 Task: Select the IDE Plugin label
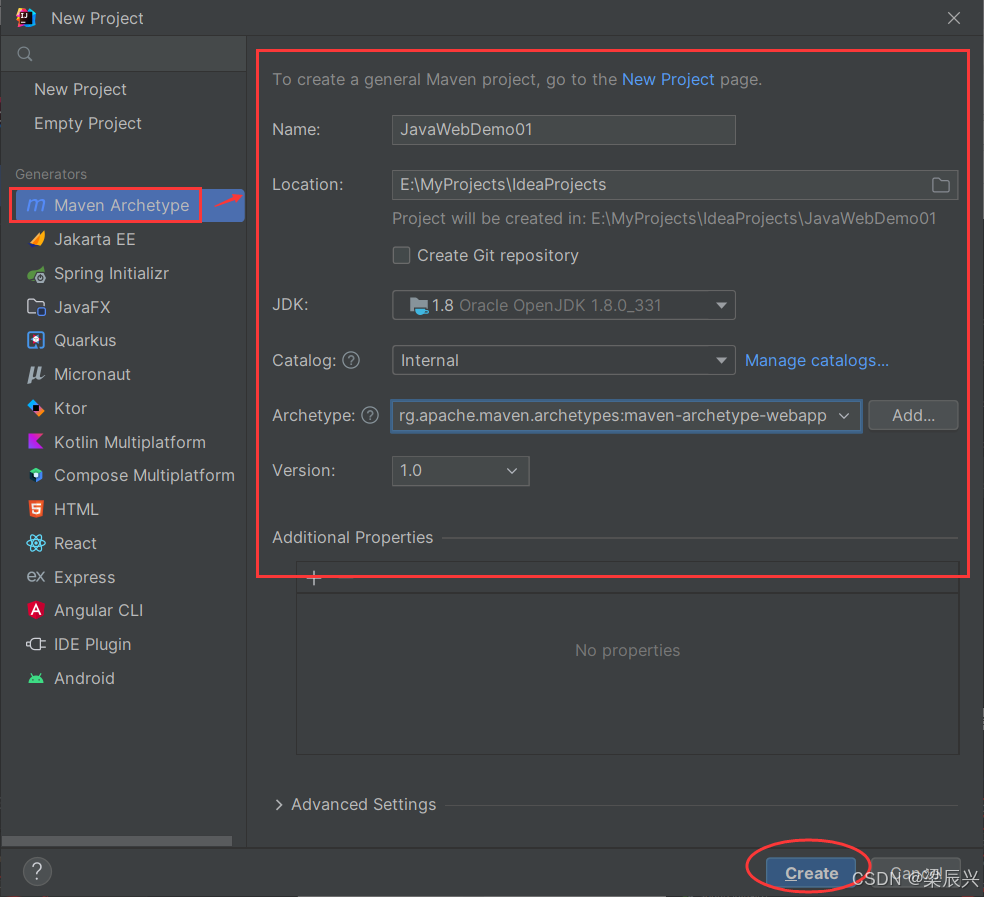point(92,644)
